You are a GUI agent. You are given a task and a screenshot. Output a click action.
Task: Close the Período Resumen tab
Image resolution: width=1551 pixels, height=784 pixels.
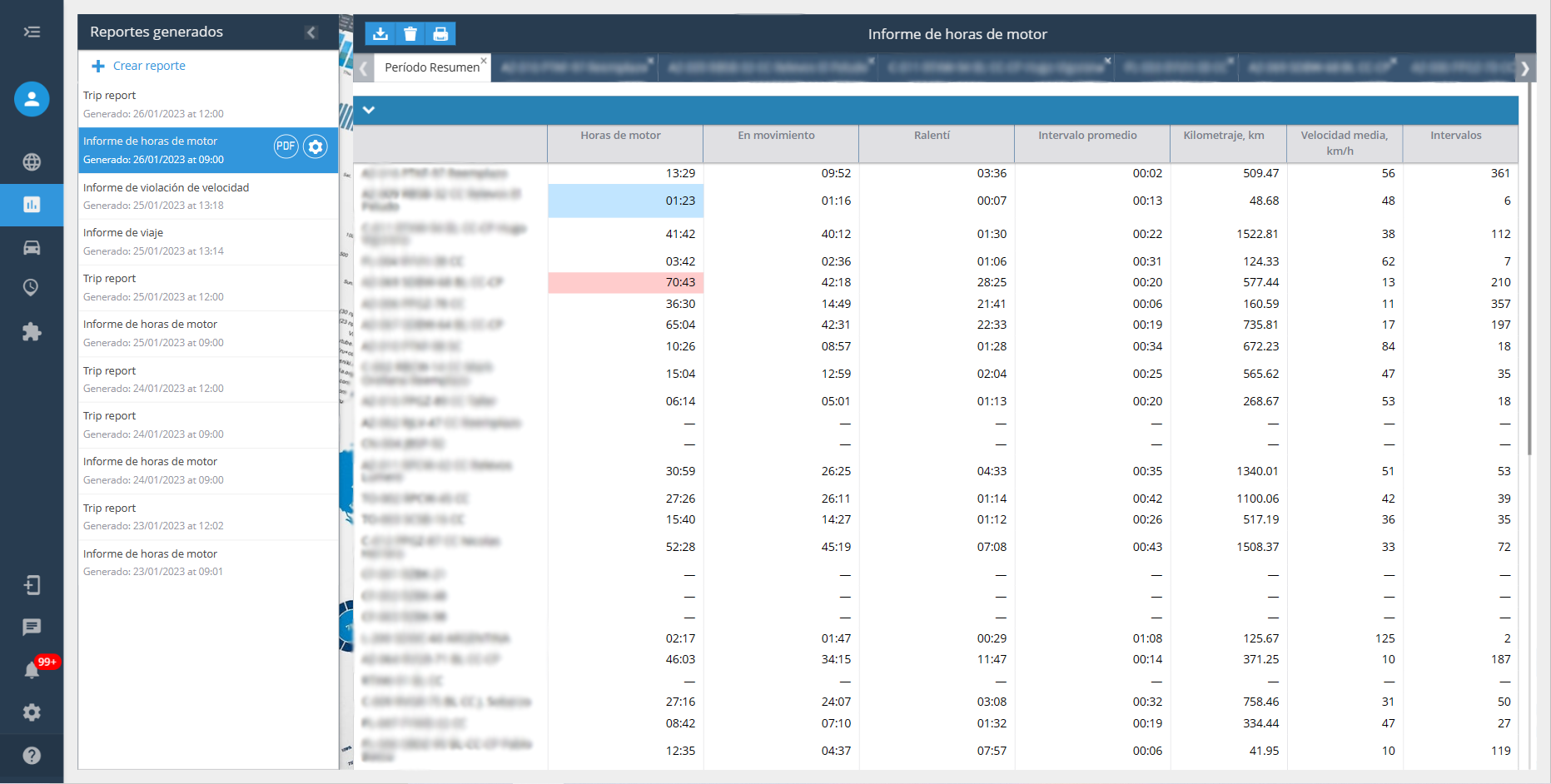pyautogui.click(x=483, y=61)
